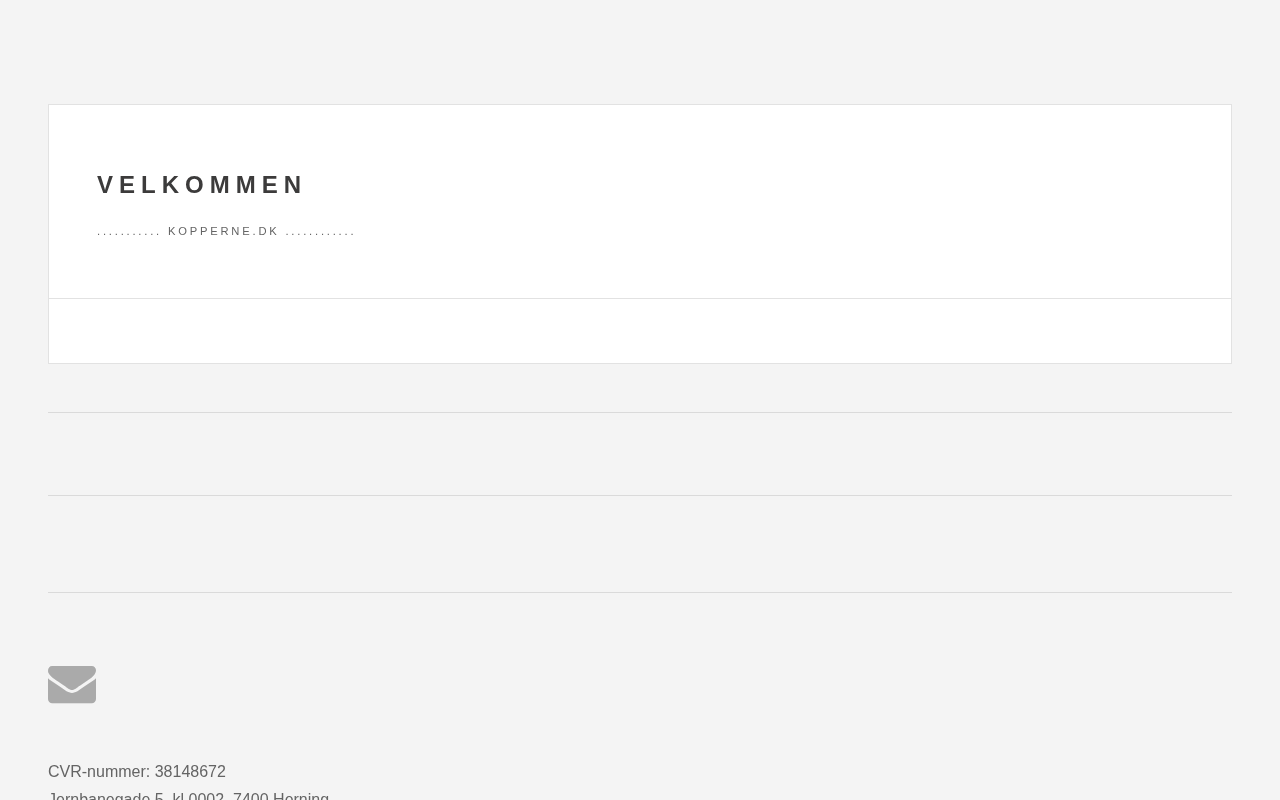
Task: Click the dots before KOPPERNE.DK
Action: (129, 232)
